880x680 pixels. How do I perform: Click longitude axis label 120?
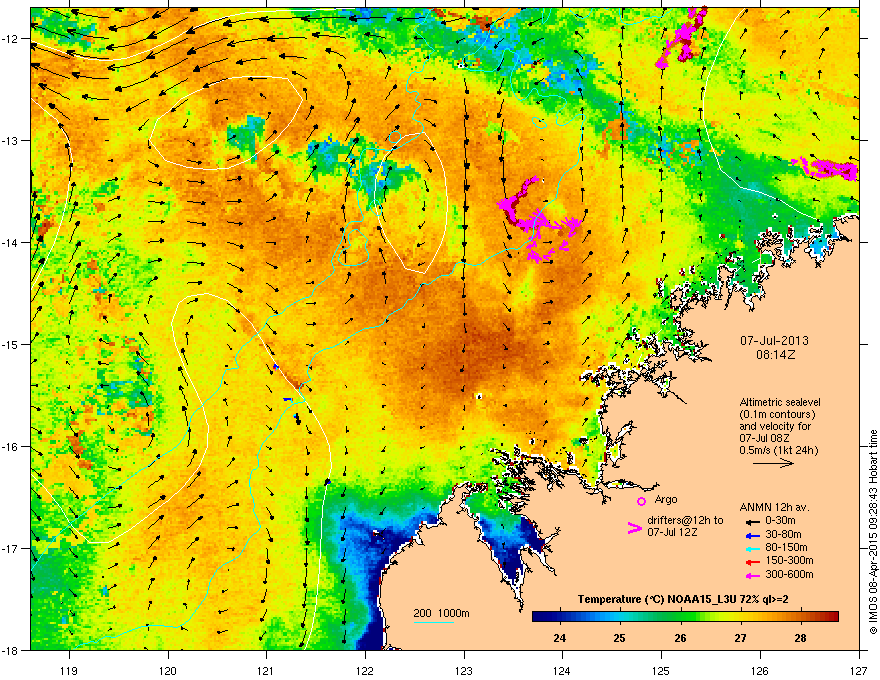(x=168, y=670)
